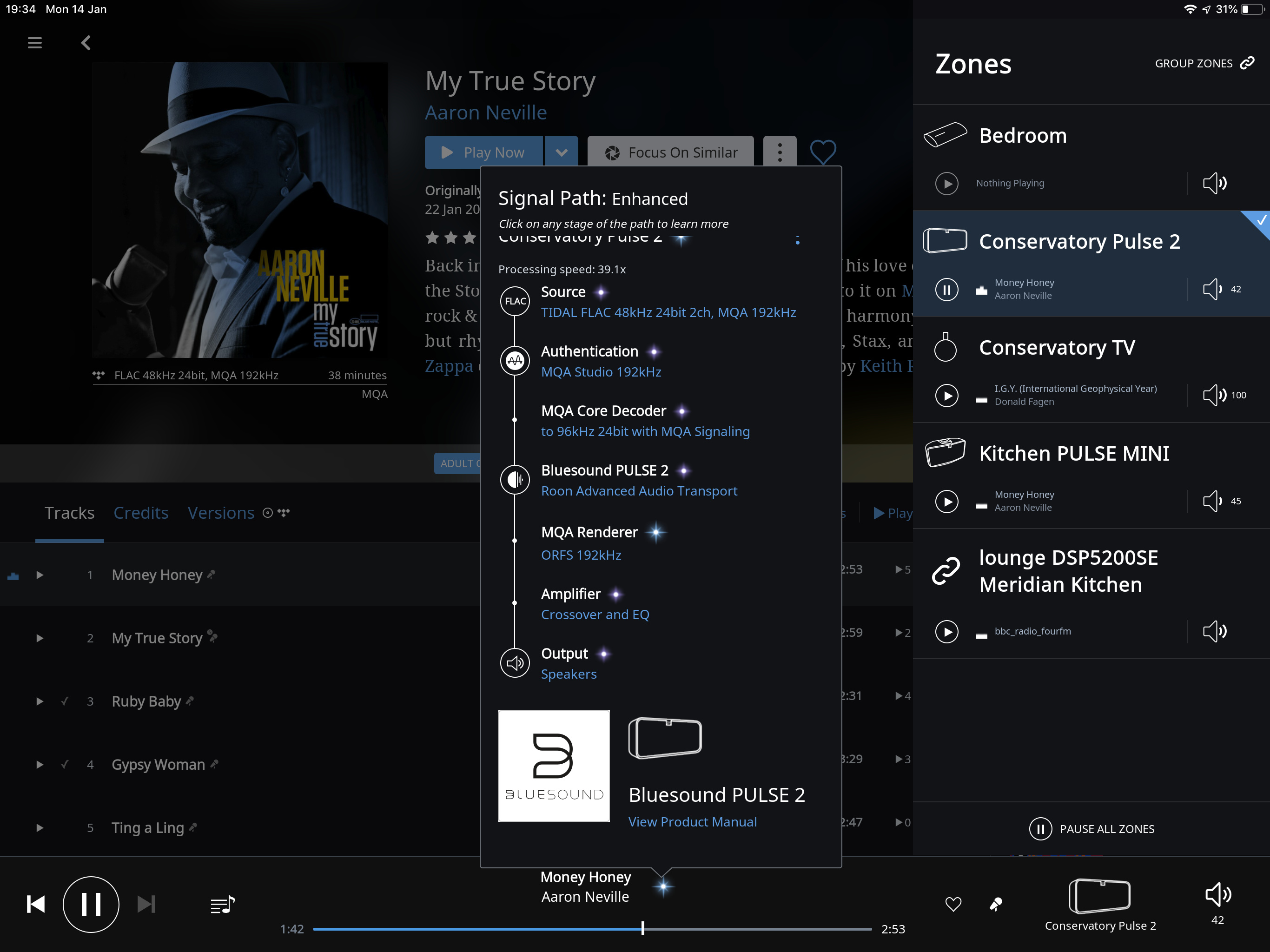This screenshot has height=952, width=1270.
Task: Open the hamburger navigation menu
Action: coord(34,42)
